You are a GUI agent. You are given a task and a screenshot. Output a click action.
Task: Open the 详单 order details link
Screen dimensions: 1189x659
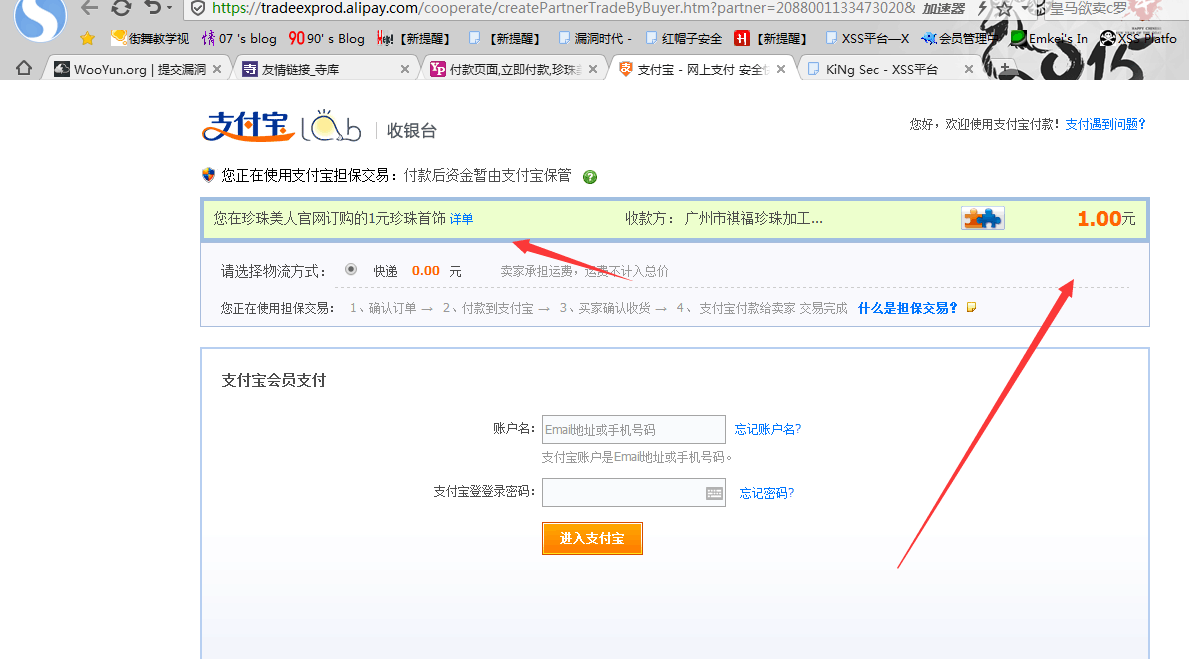461,219
